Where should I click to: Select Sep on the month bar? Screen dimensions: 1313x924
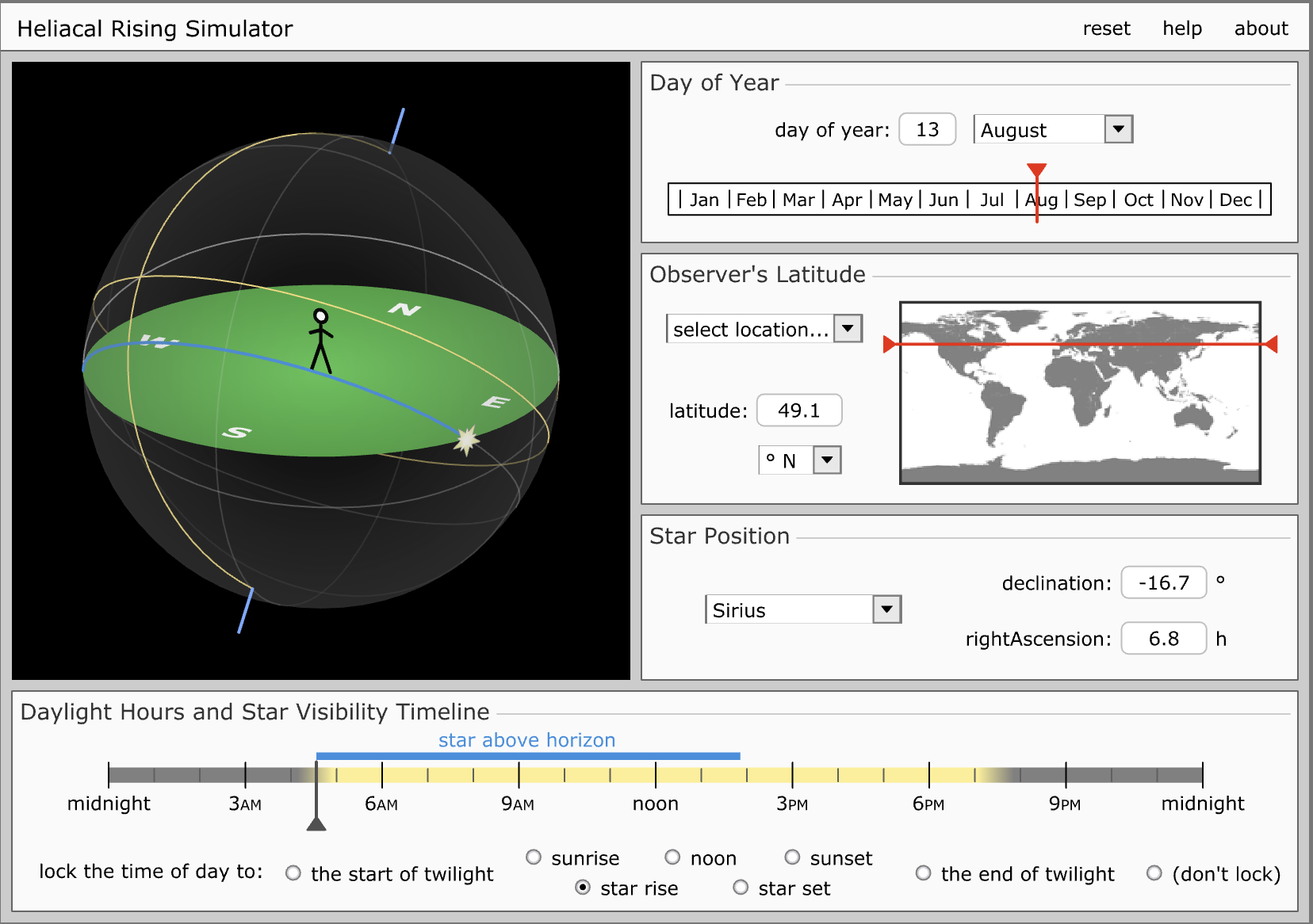pos(1089,200)
